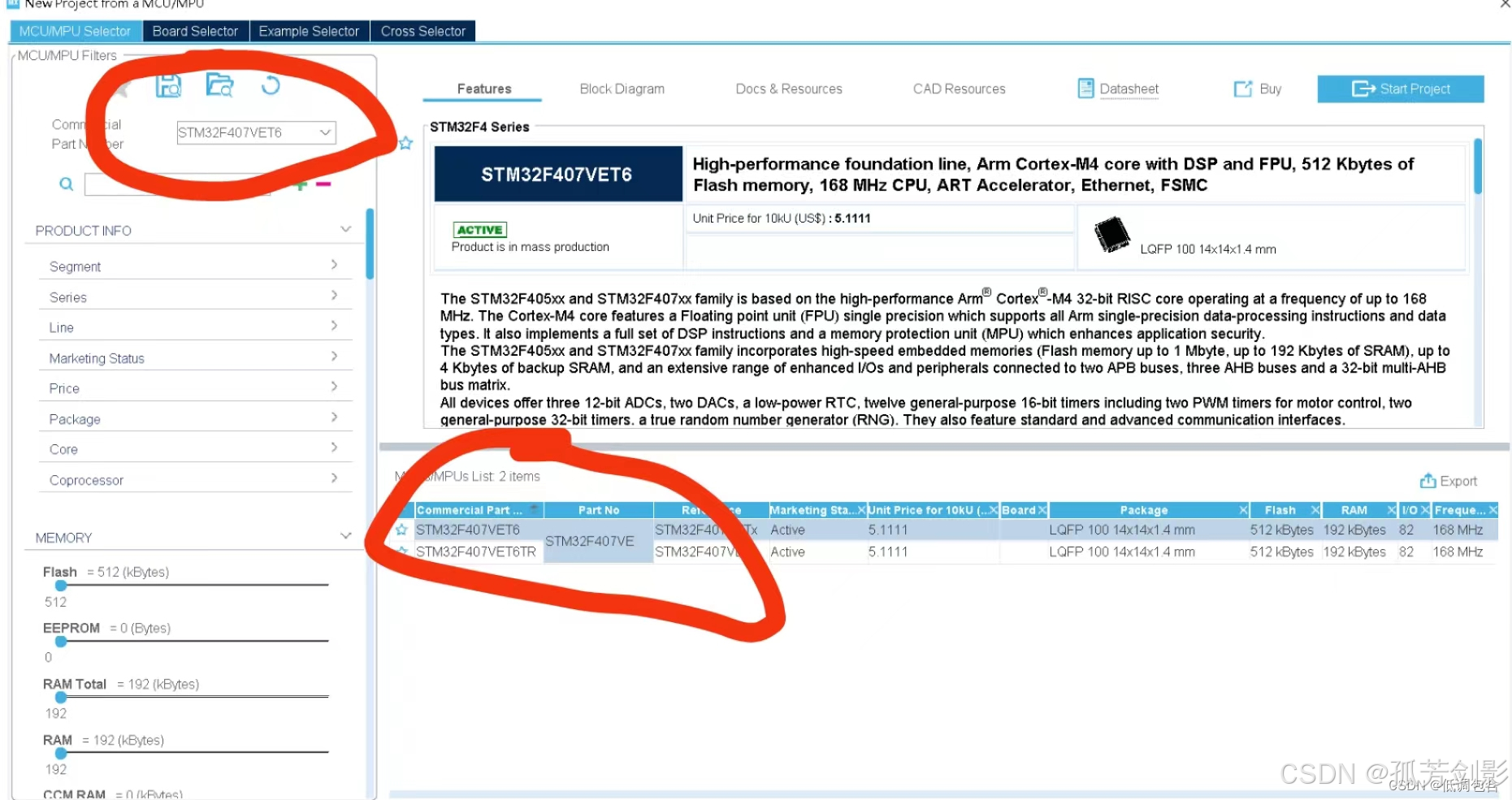Switch to Board Selector tab

[195, 31]
